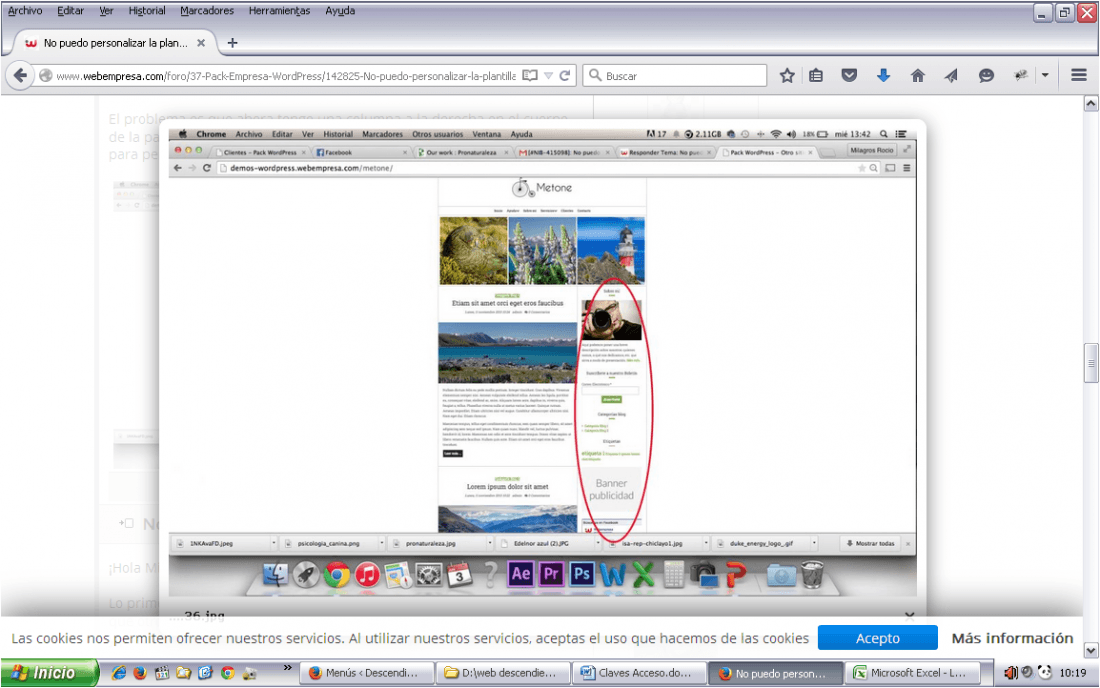Screen dimensions: 1100x688
Task: Click the enlarged Metone screenshot image
Action: click(x=542, y=363)
